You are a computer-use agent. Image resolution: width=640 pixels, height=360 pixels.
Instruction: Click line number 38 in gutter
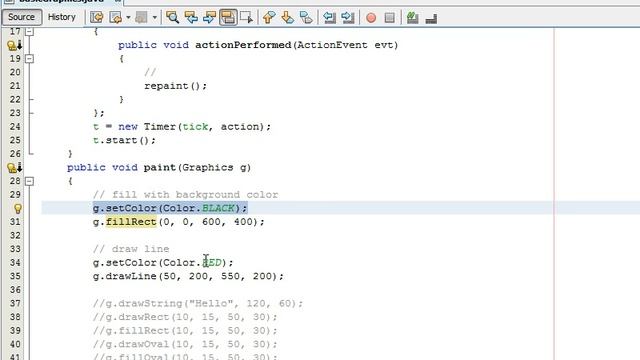pyautogui.click(x=15, y=317)
